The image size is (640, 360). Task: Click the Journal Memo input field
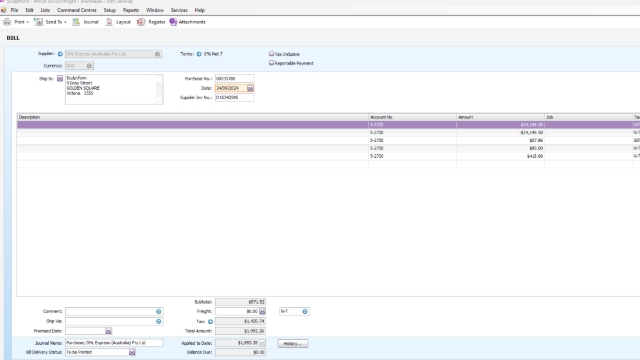pyautogui.click(x=114, y=343)
